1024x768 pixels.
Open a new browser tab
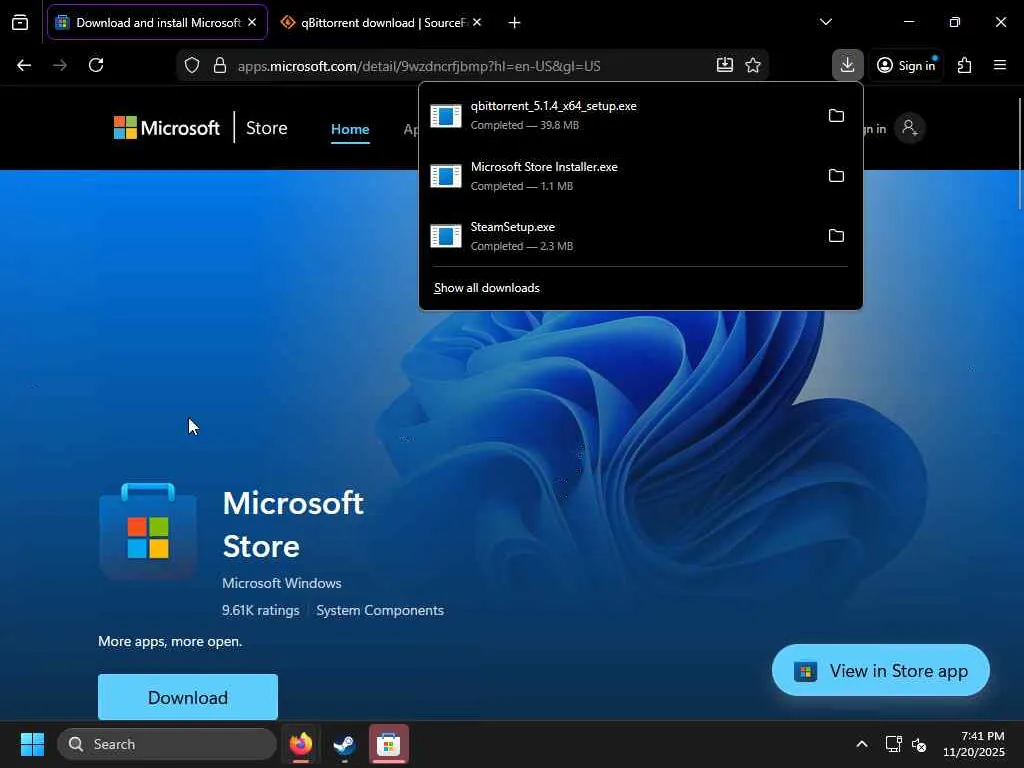coord(515,23)
